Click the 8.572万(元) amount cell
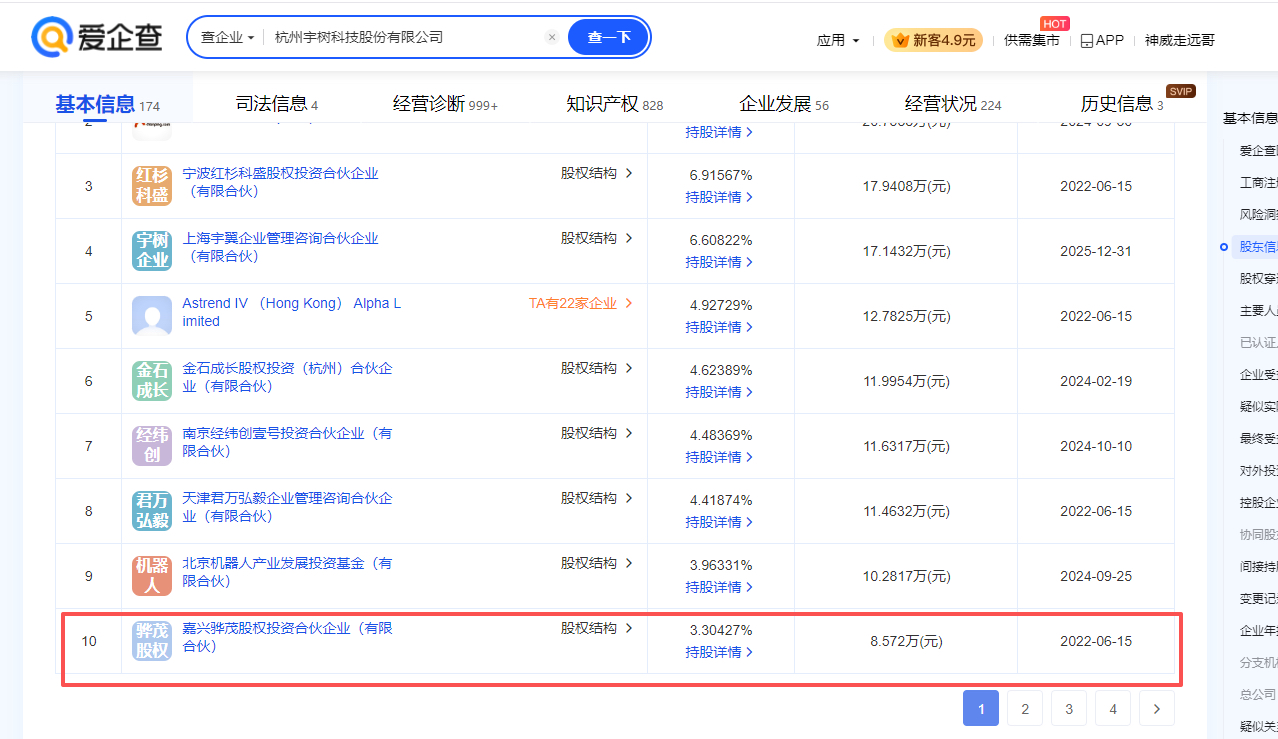This screenshot has height=739, width=1278. [906, 641]
